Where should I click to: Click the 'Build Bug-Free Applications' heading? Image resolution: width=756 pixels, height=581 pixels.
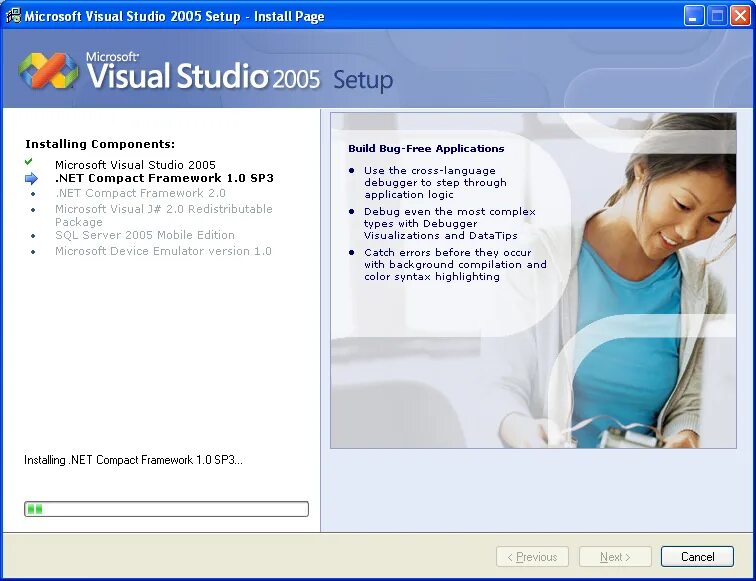(x=426, y=149)
